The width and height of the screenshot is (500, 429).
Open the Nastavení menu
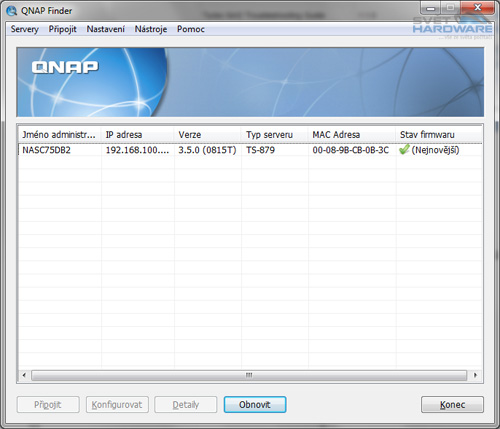click(106, 29)
